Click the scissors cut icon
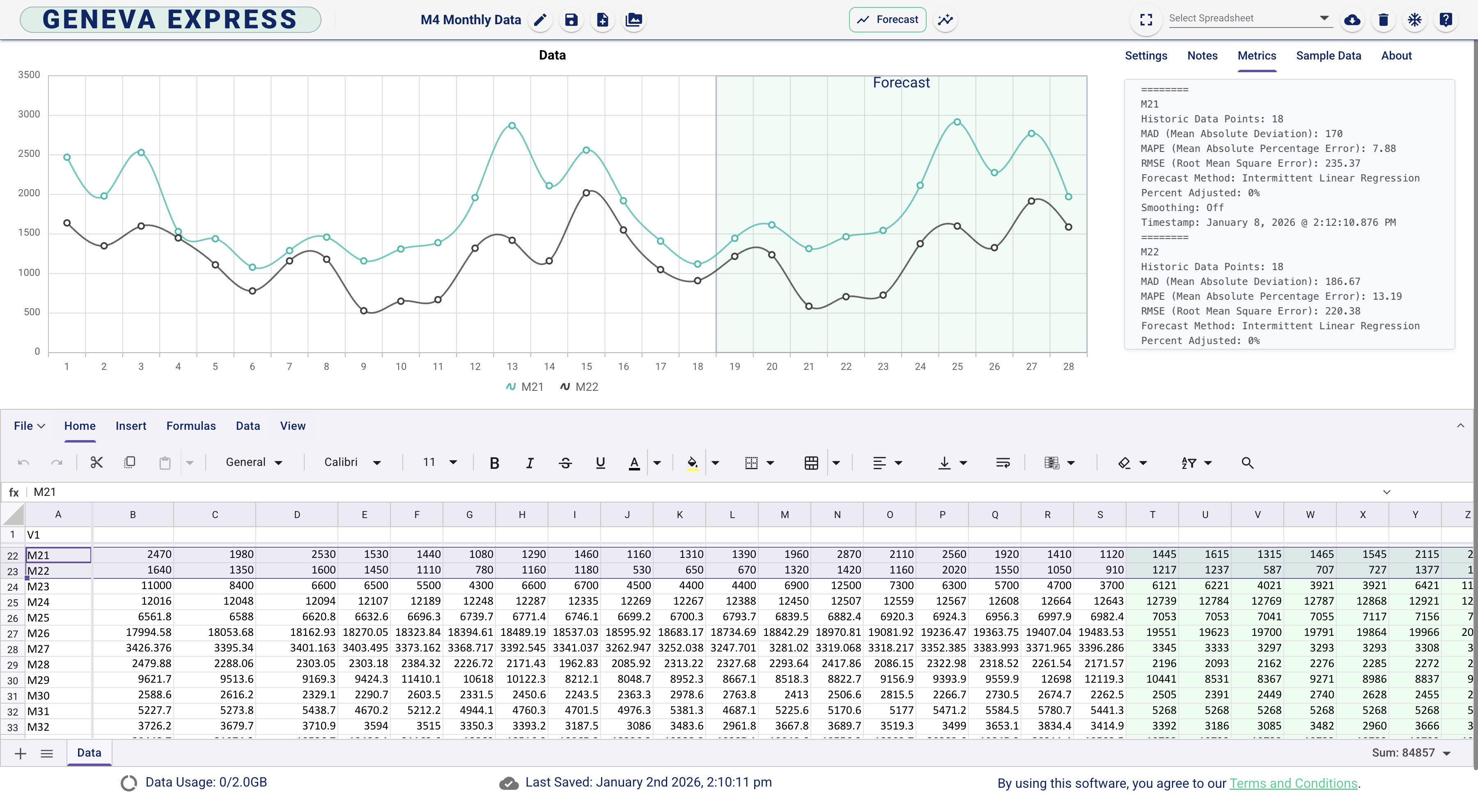The height and width of the screenshot is (812, 1478). tap(96, 463)
